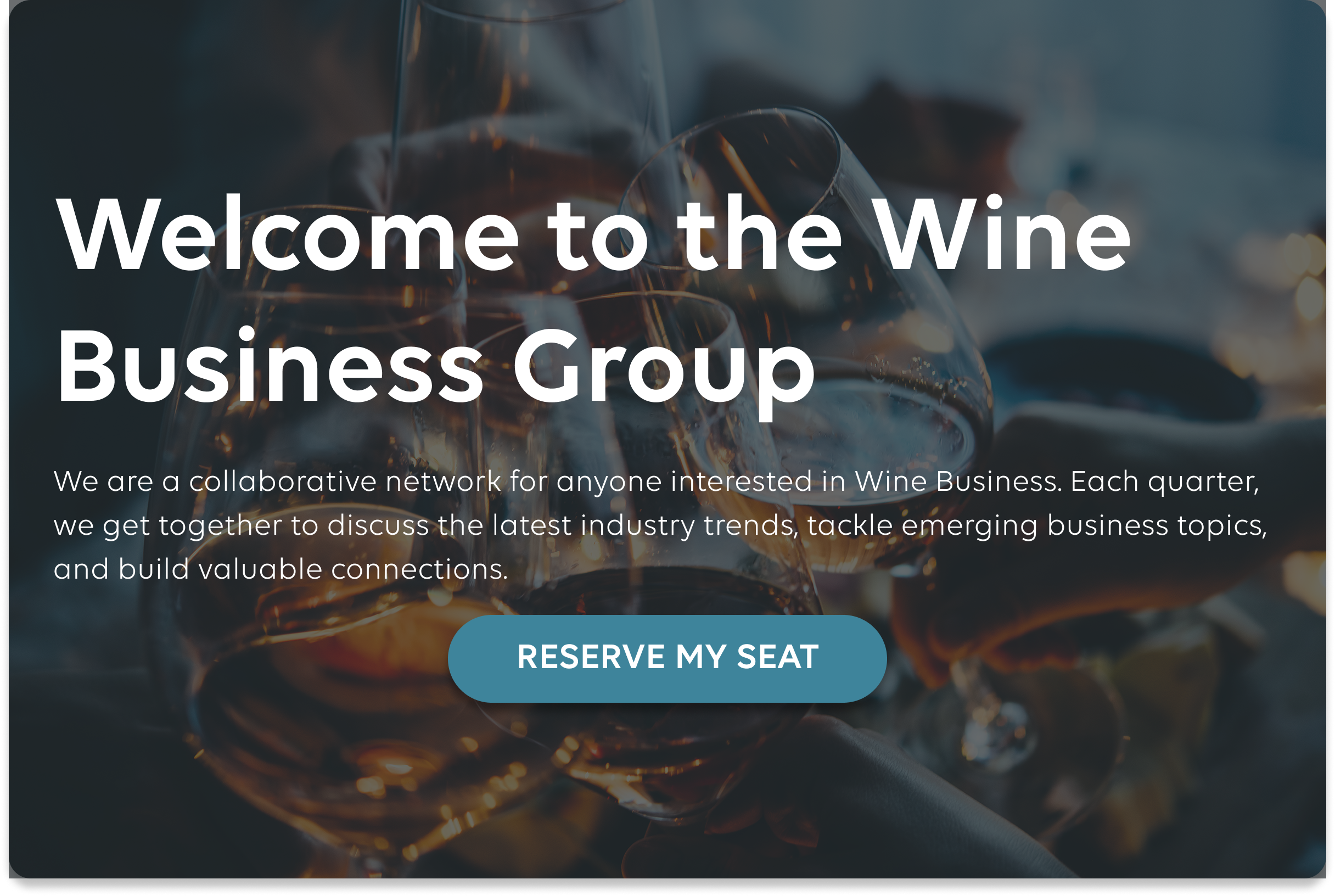Viewport: 1335px width, 896px height.
Task: Click the paragraph line starting "We are a collaborative"
Action: [x=657, y=481]
